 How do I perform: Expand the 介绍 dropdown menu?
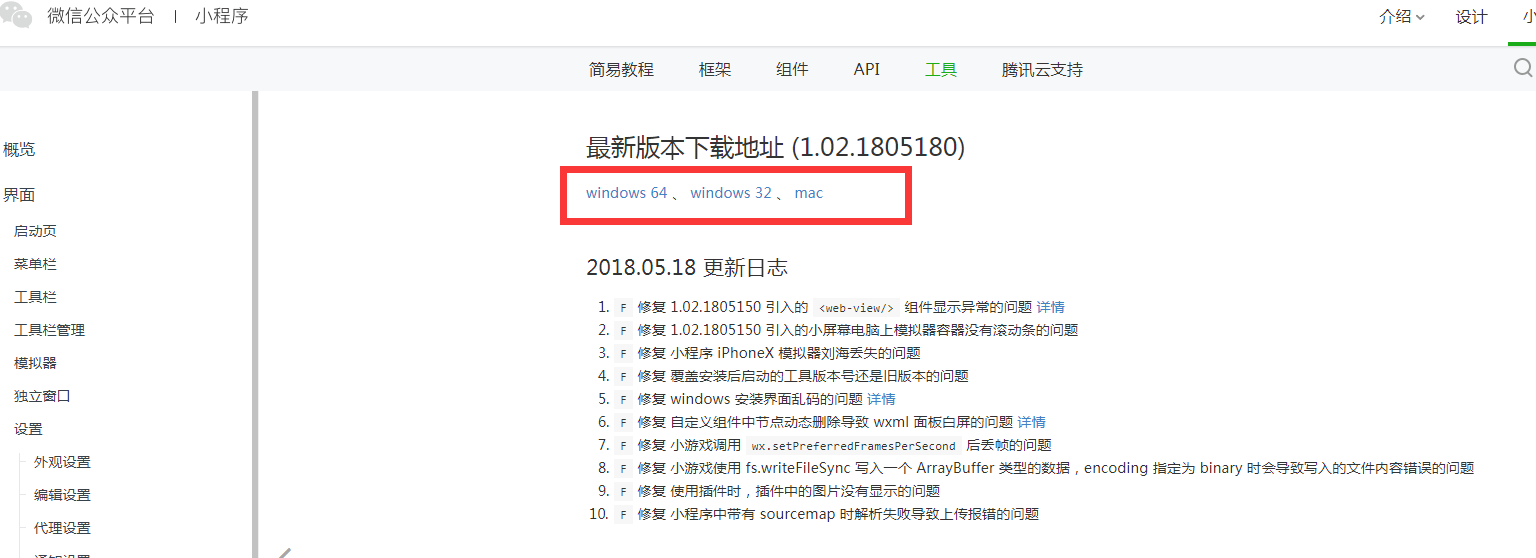point(1400,17)
